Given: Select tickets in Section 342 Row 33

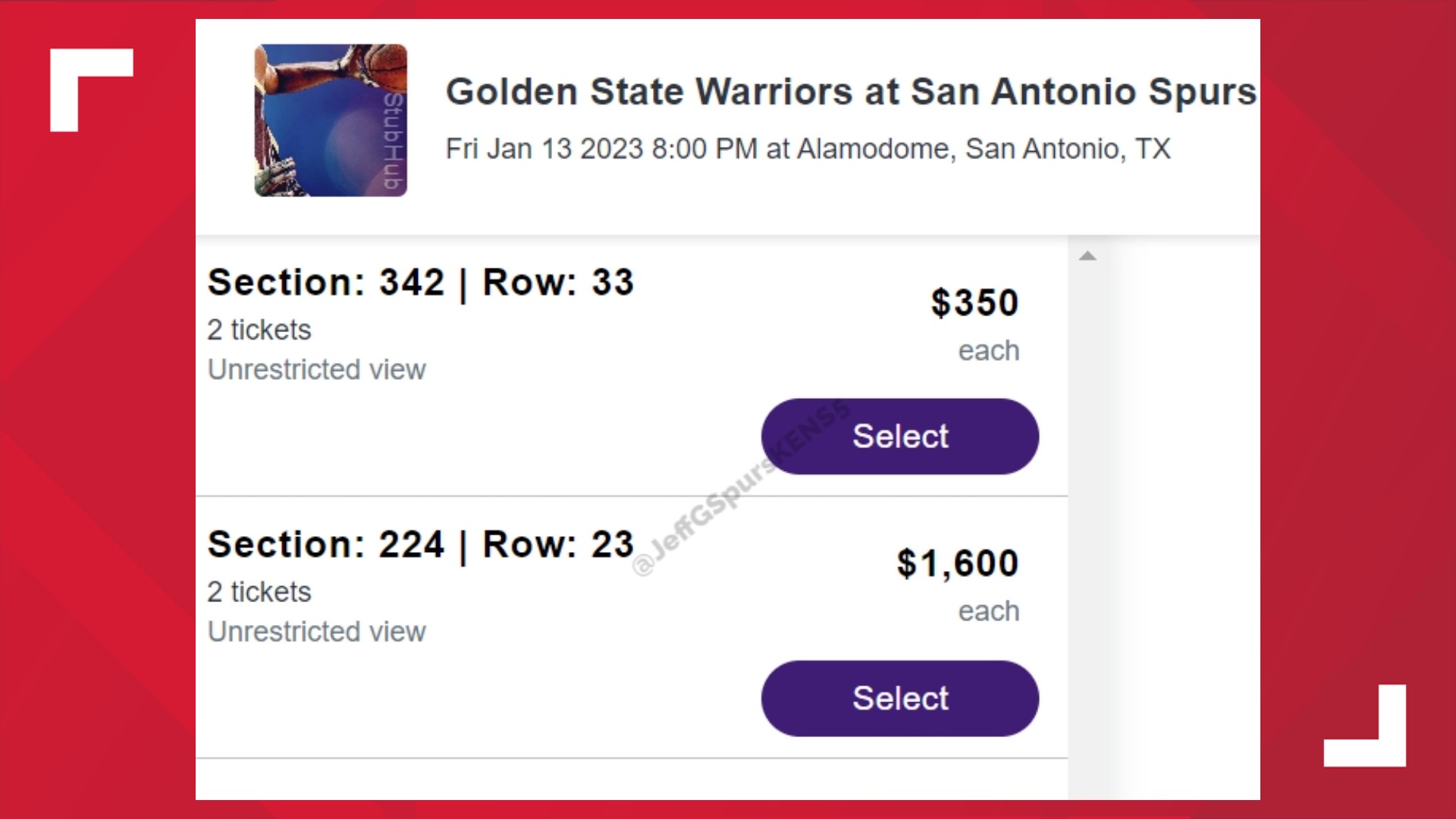Looking at the screenshot, I should pyautogui.click(x=899, y=436).
